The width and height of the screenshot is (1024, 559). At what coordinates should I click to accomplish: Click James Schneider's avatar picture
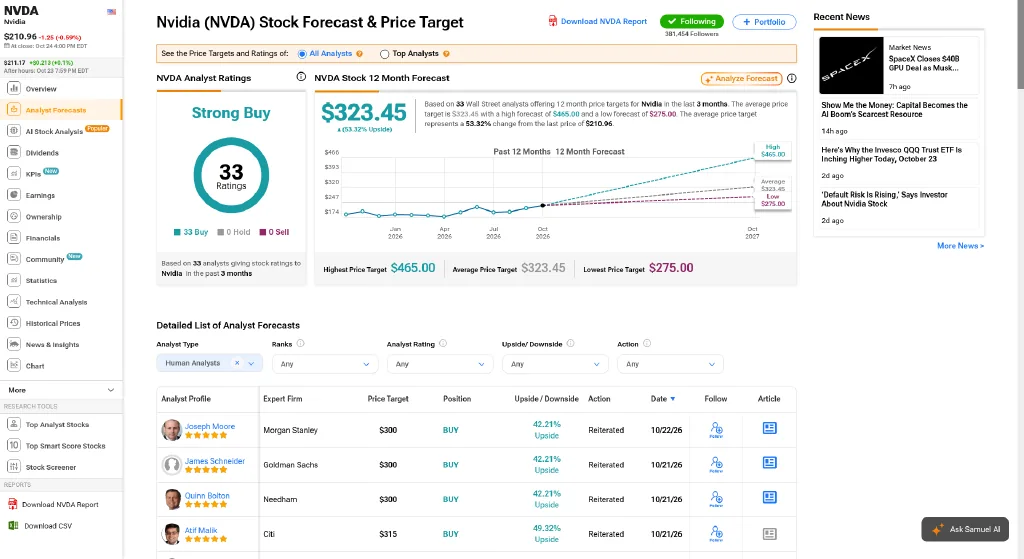point(172,464)
